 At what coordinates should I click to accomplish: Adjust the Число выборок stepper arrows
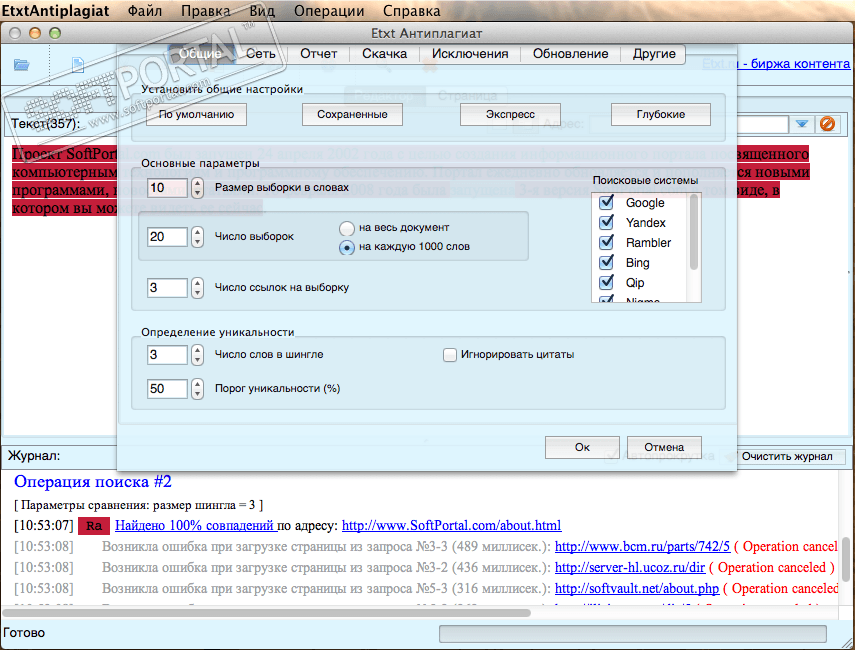coord(197,237)
